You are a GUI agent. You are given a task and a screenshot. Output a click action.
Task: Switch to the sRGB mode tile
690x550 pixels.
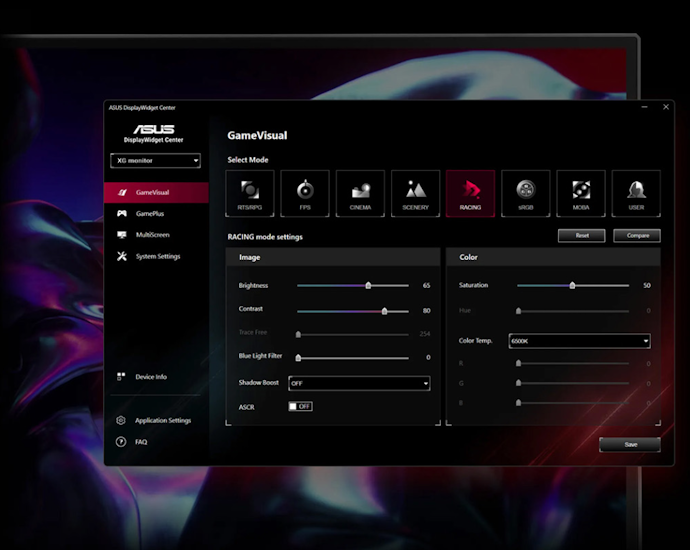click(526, 194)
